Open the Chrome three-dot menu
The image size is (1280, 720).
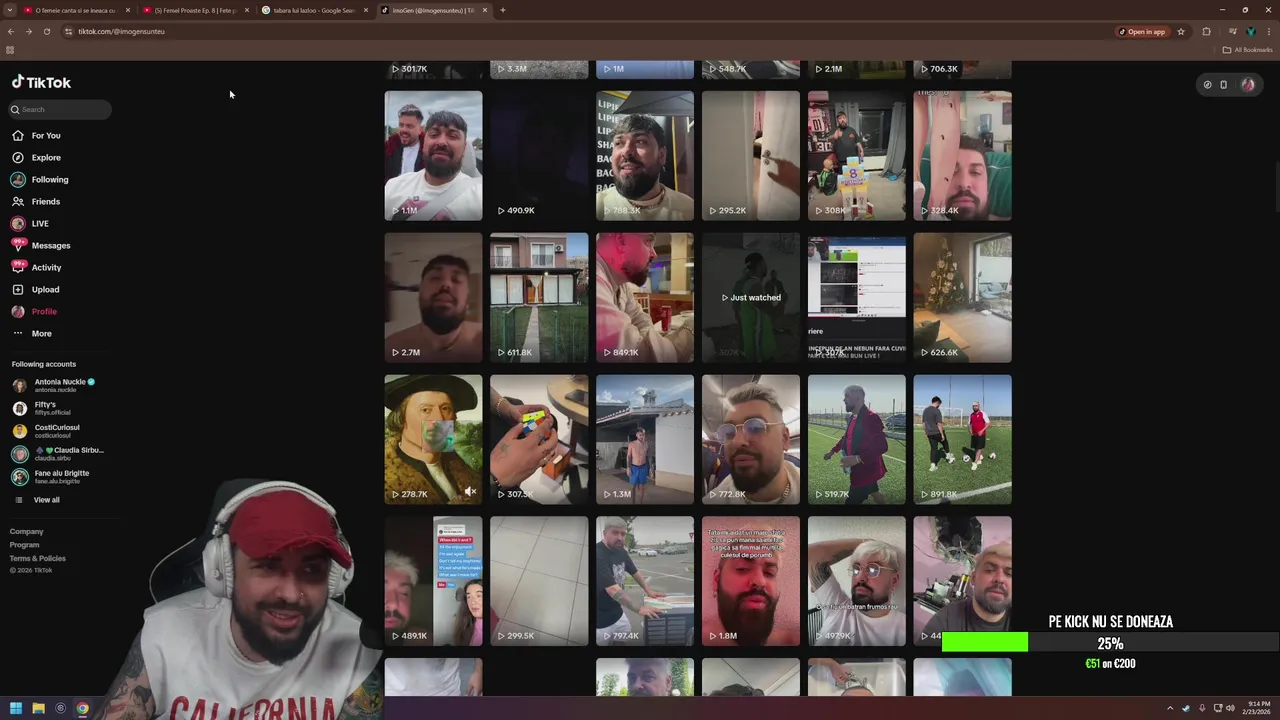[x=1267, y=31]
